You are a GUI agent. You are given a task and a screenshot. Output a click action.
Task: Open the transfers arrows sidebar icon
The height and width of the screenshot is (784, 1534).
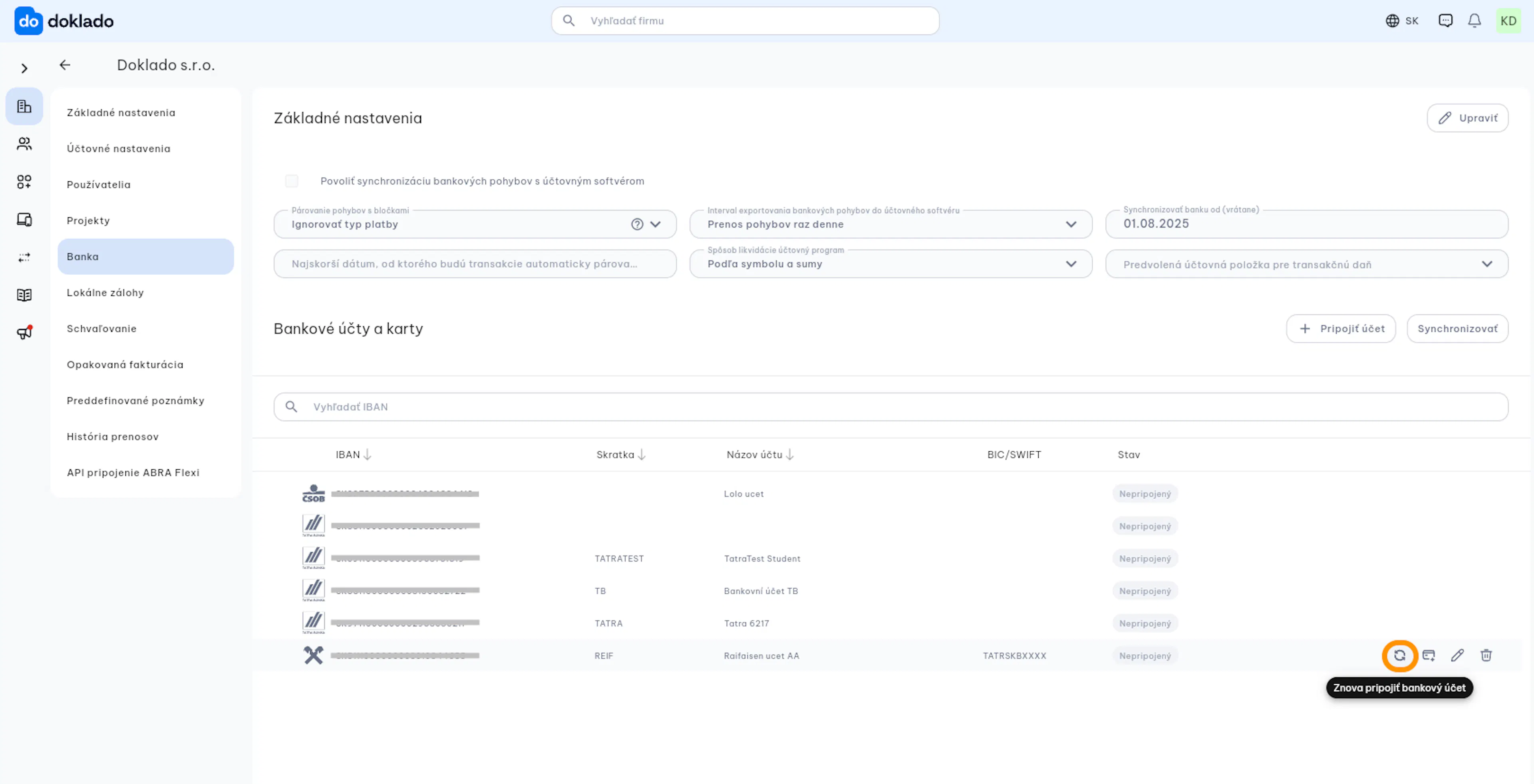click(x=24, y=257)
